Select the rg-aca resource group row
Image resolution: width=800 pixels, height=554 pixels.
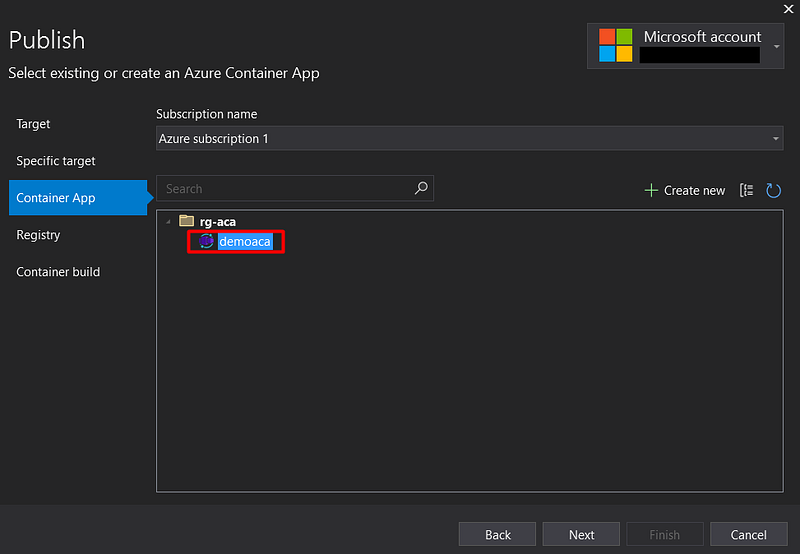[218, 221]
